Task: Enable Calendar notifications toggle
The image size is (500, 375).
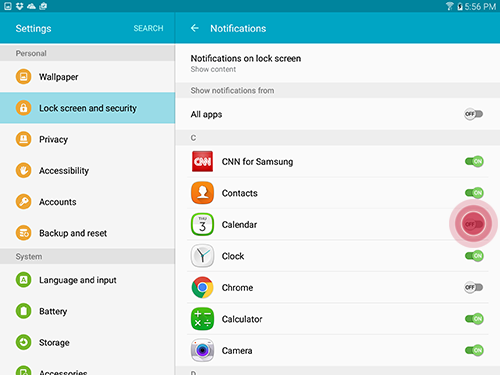Action: pyautogui.click(x=474, y=224)
